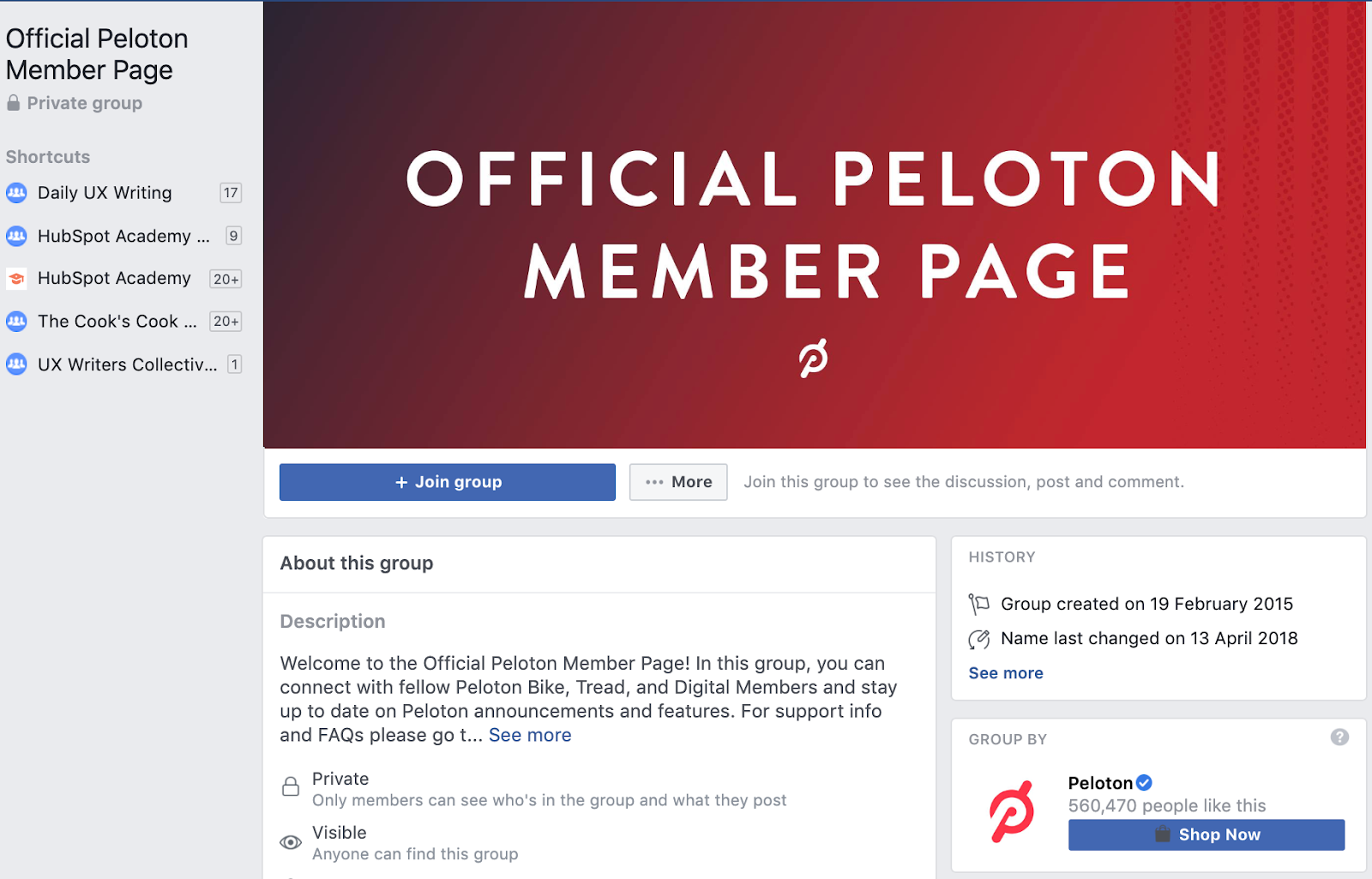Open HubSpot Academy shortcut with 9 notifications
This screenshot has width=1372, height=879.
click(x=123, y=236)
